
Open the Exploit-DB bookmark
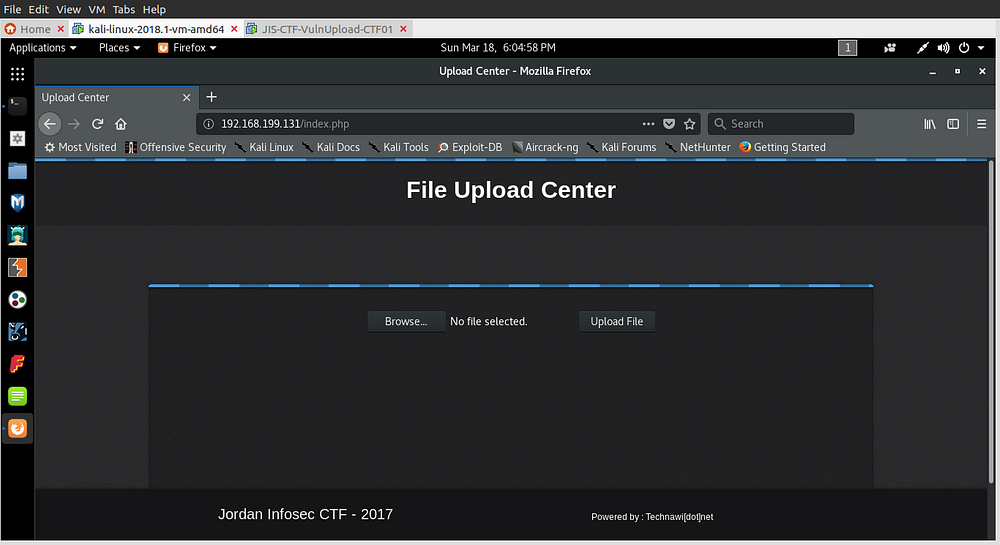pos(470,147)
